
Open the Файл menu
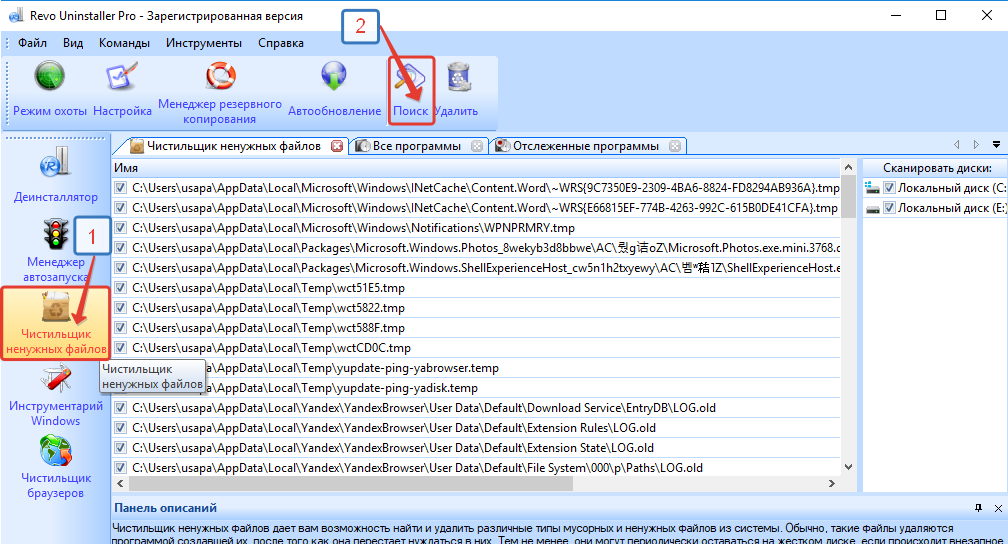[x=32, y=43]
